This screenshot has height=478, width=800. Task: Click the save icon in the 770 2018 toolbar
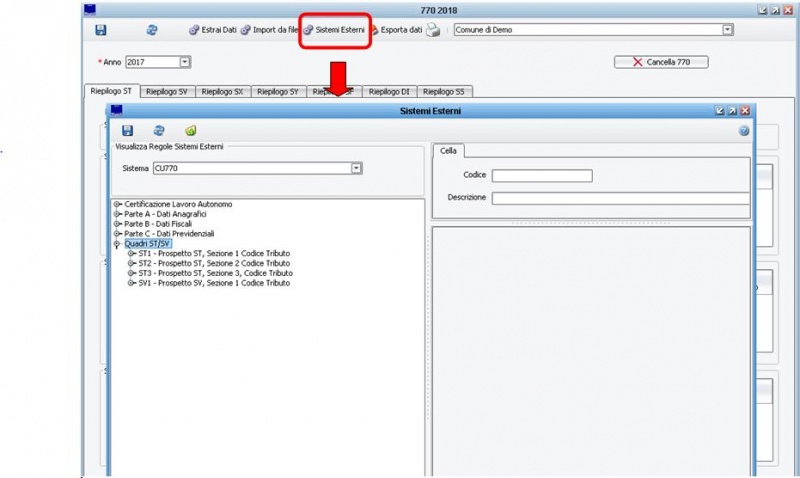pyautogui.click(x=101, y=30)
